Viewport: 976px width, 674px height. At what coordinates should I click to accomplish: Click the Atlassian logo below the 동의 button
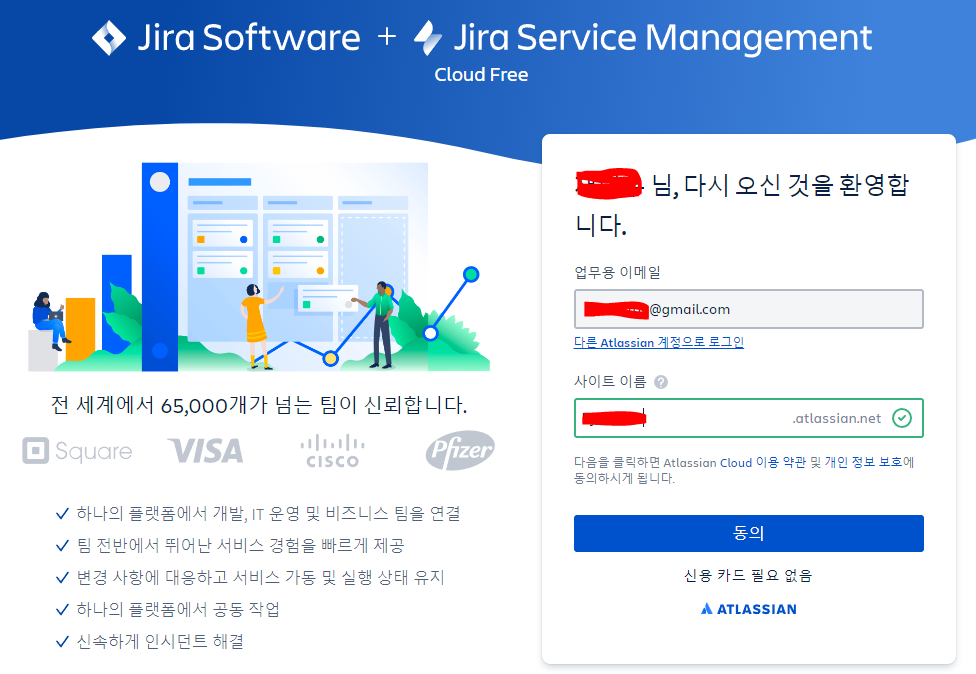pyautogui.click(x=748, y=608)
